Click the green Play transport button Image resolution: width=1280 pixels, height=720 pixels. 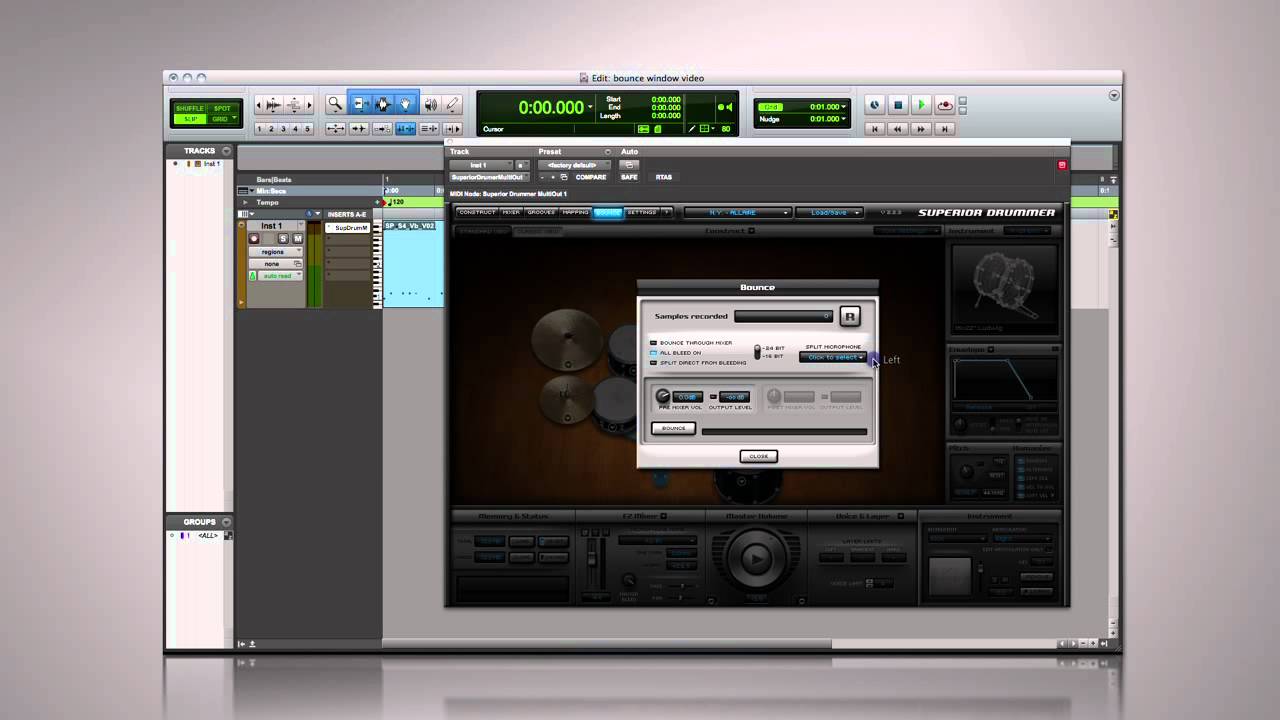[x=921, y=105]
